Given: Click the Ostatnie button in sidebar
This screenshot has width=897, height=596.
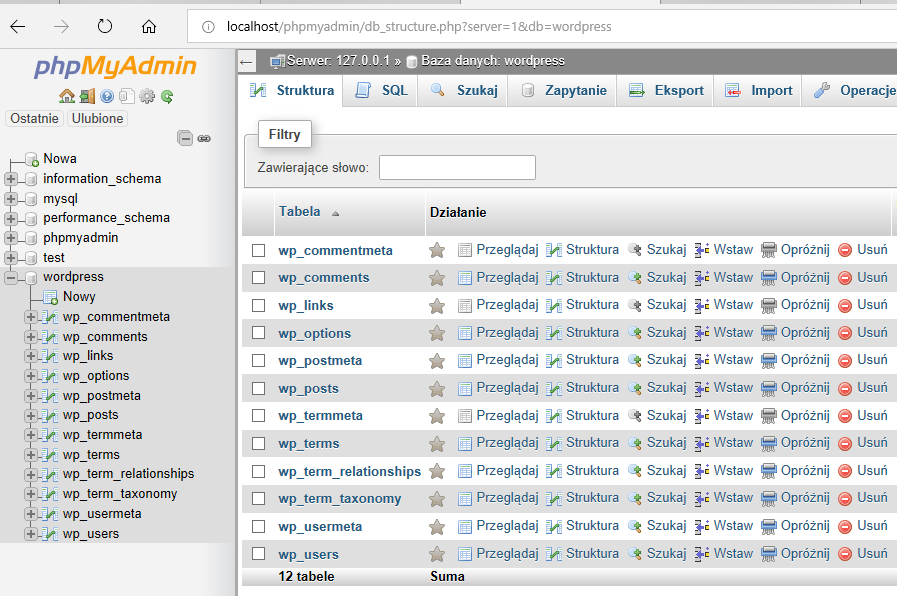Looking at the screenshot, I should (x=34, y=118).
